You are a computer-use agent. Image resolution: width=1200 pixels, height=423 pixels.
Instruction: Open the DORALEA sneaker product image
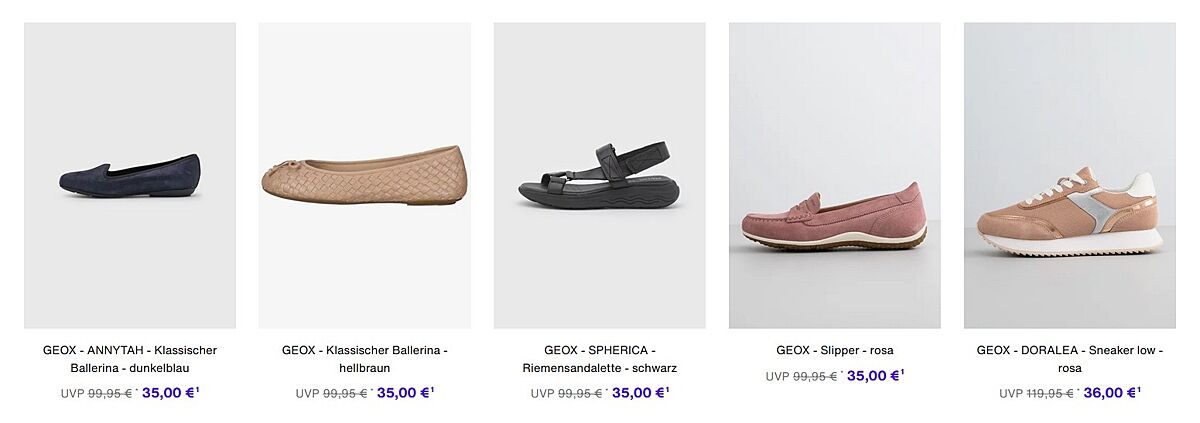1069,176
